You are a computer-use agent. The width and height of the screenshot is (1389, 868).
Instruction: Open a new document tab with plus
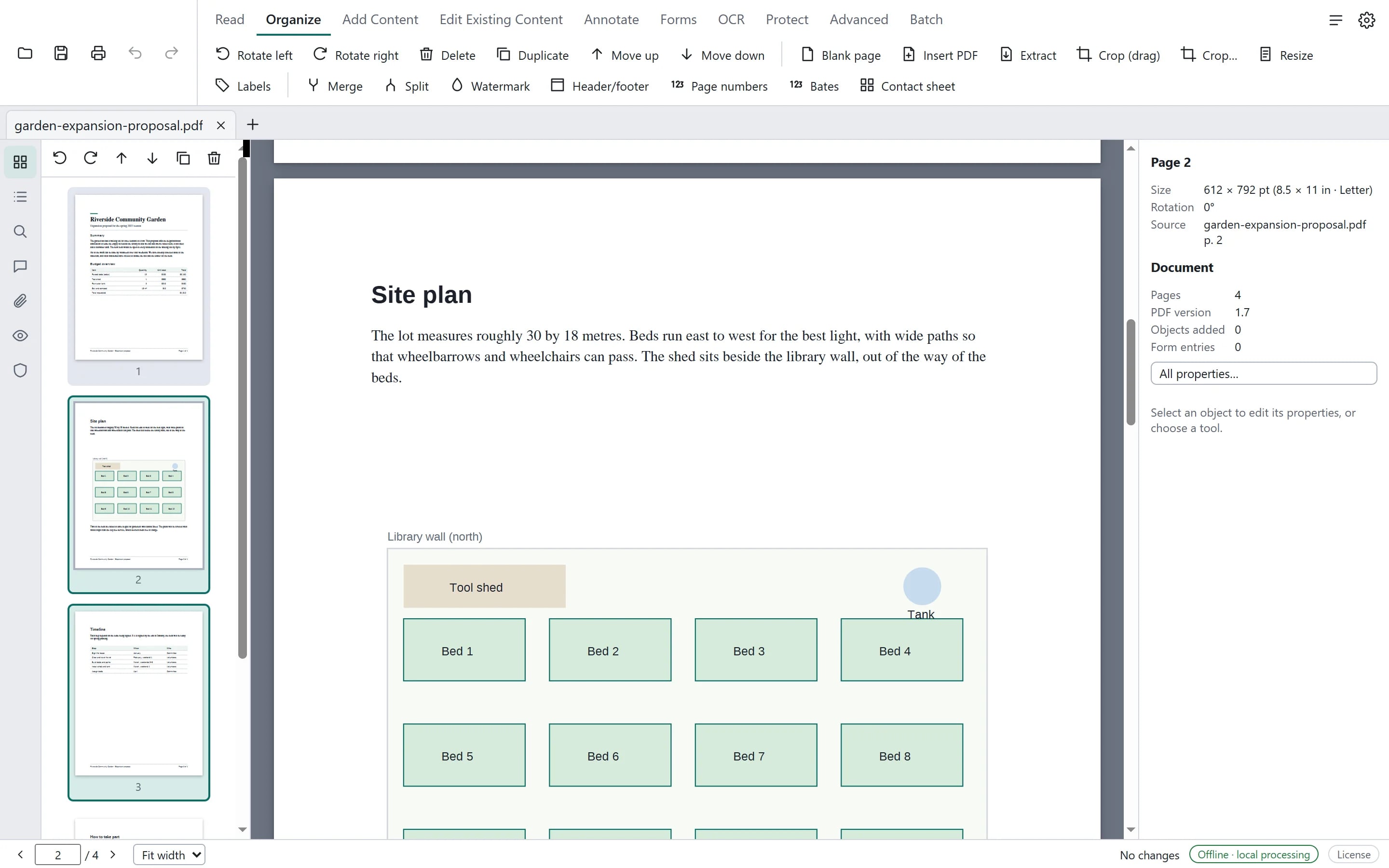tap(253, 124)
